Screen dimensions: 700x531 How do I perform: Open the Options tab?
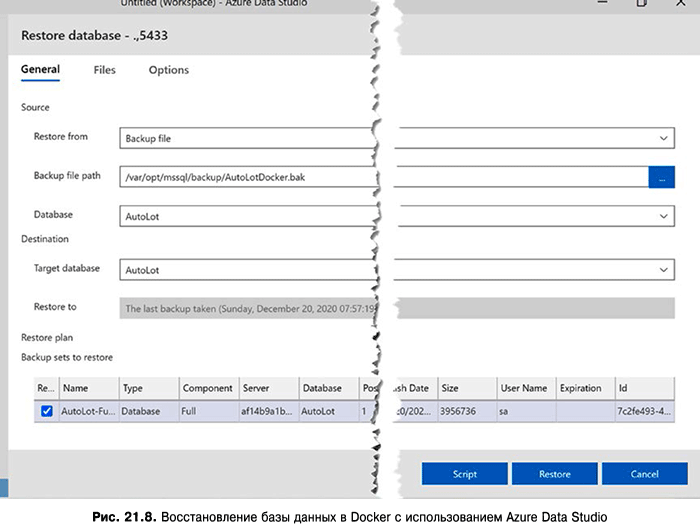pos(169,70)
